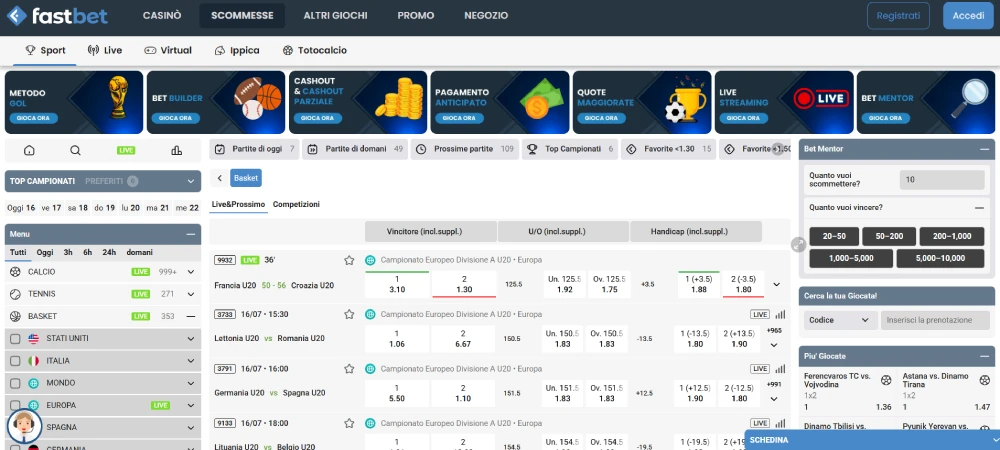Viewport: 1000px width, 450px height.
Task: Switch to the Totocalcio tab
Action: click(x=314, y=50)
